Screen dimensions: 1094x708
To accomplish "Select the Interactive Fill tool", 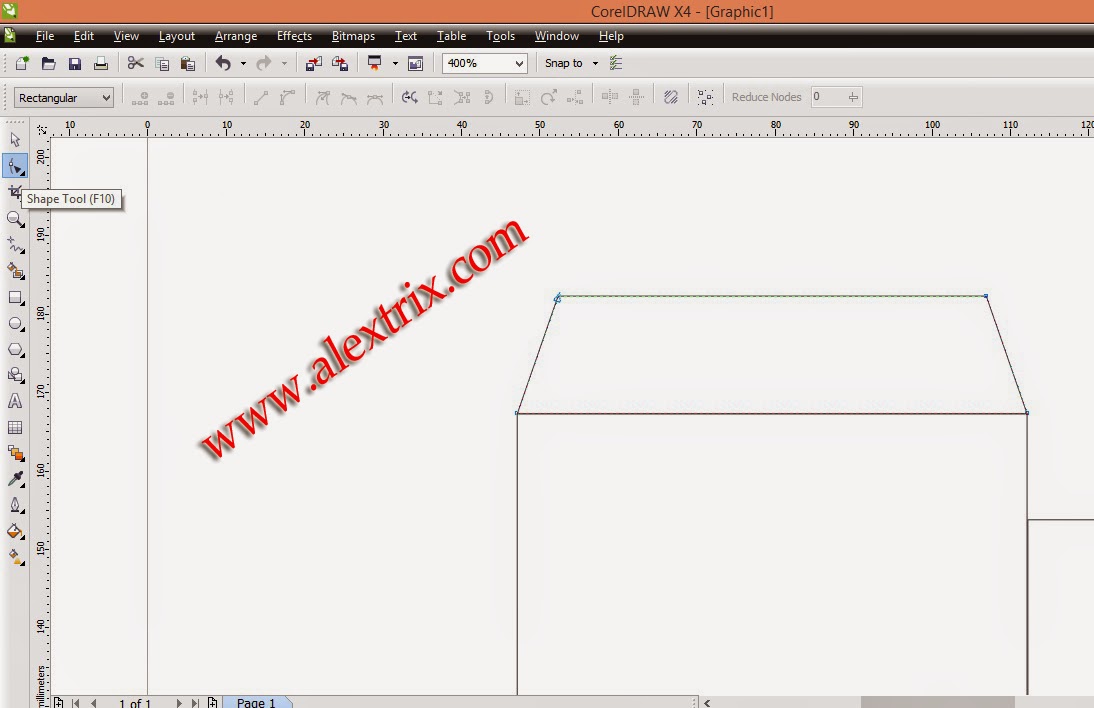I will [x=15, y=557].
